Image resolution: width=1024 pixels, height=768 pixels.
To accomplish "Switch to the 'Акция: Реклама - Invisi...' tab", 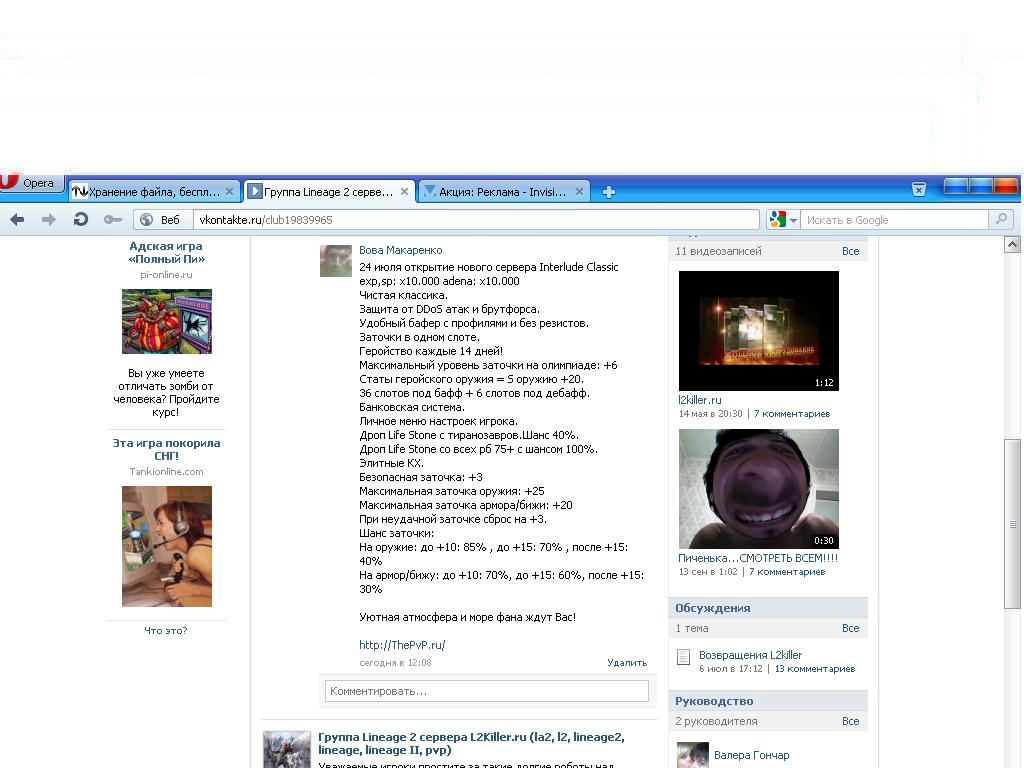I will 504,191.
